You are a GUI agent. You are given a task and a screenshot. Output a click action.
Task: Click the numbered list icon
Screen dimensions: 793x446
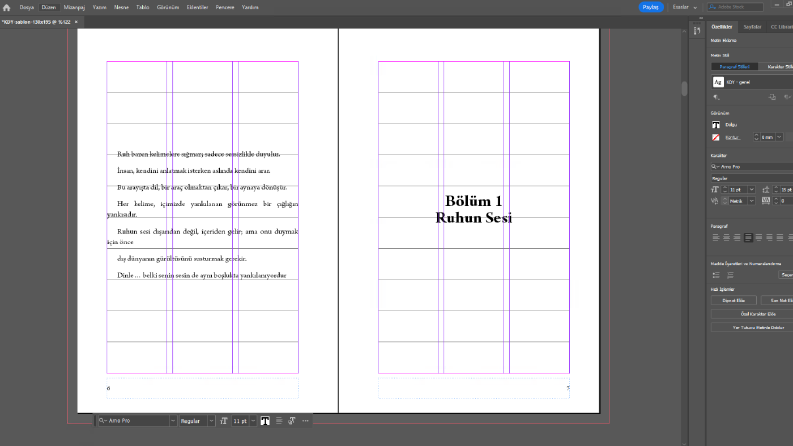pyautogui.click(x=730, y=275)
